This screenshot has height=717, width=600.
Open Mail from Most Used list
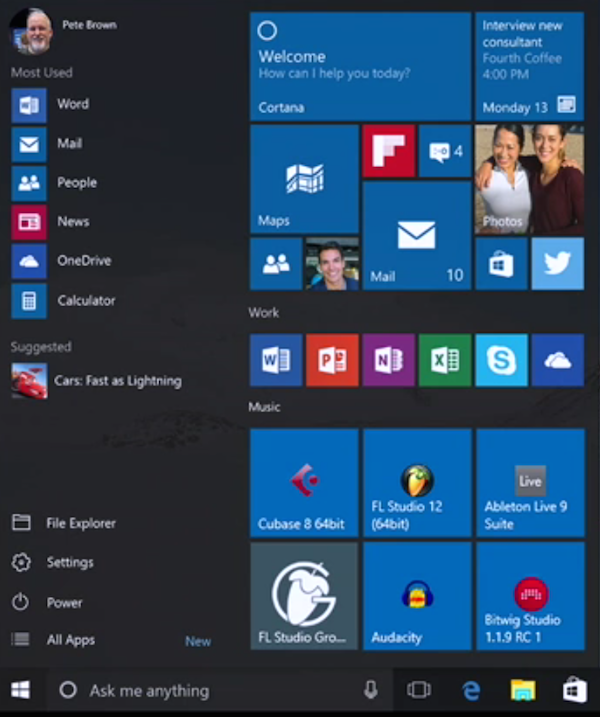[47, 144]
